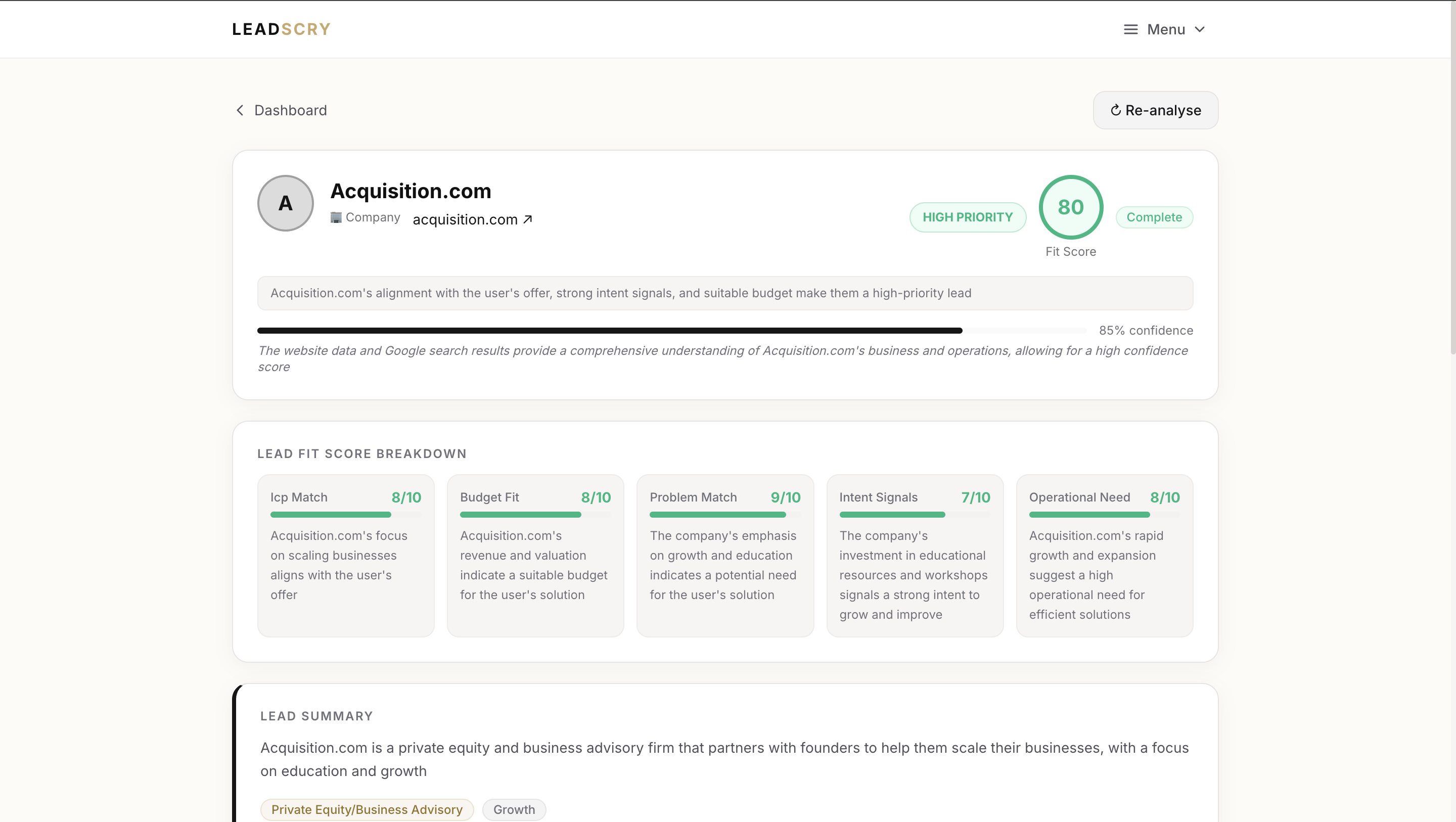Image resolution: width=1456 pixels, height=822 pixels.
Task: Click the Intent Signals card title
Action: 878,497
